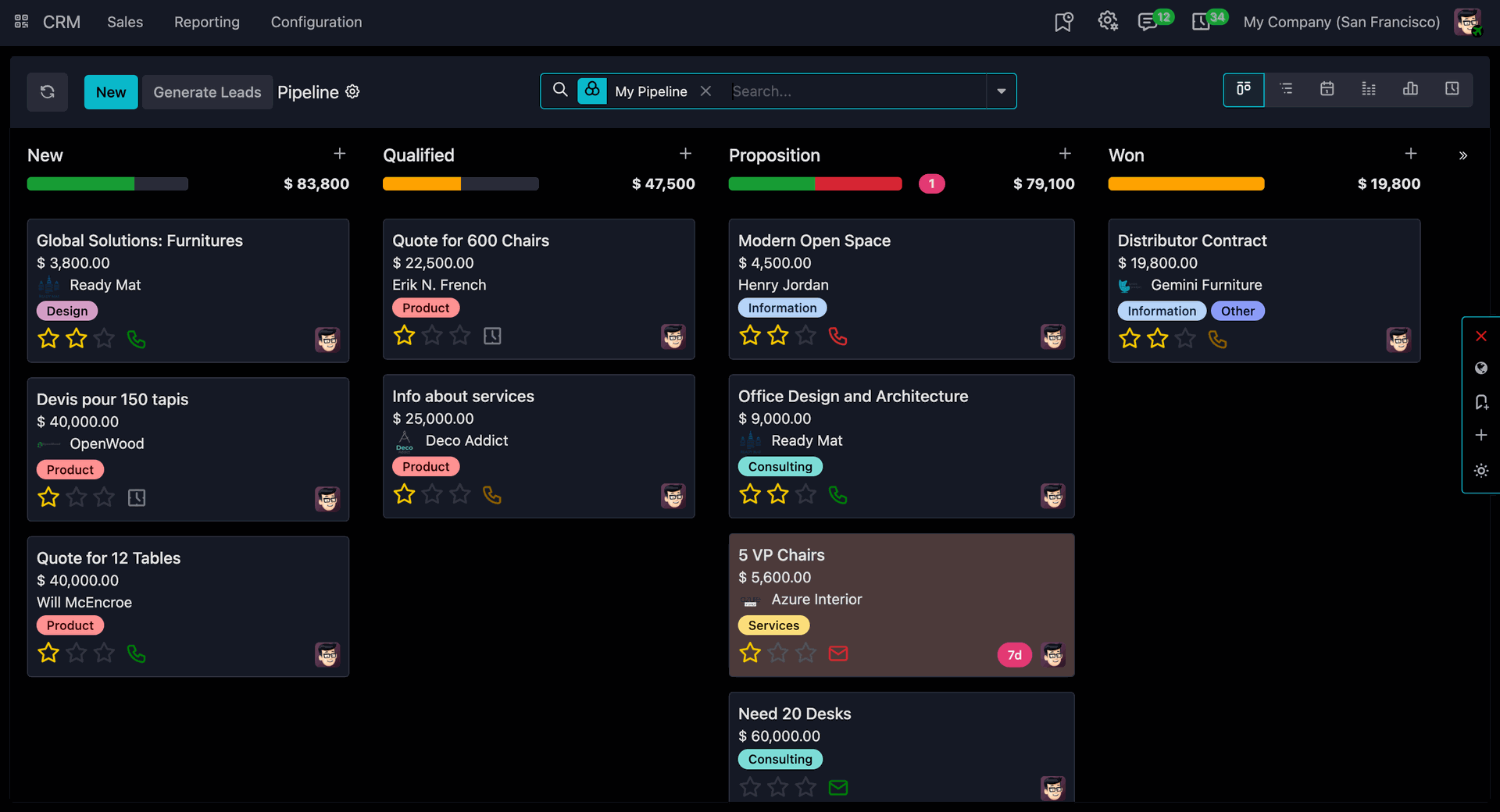Expand the search options dropdown arrow
This screenshot has width=1500, height=812.
click(x=1001, y=91)
